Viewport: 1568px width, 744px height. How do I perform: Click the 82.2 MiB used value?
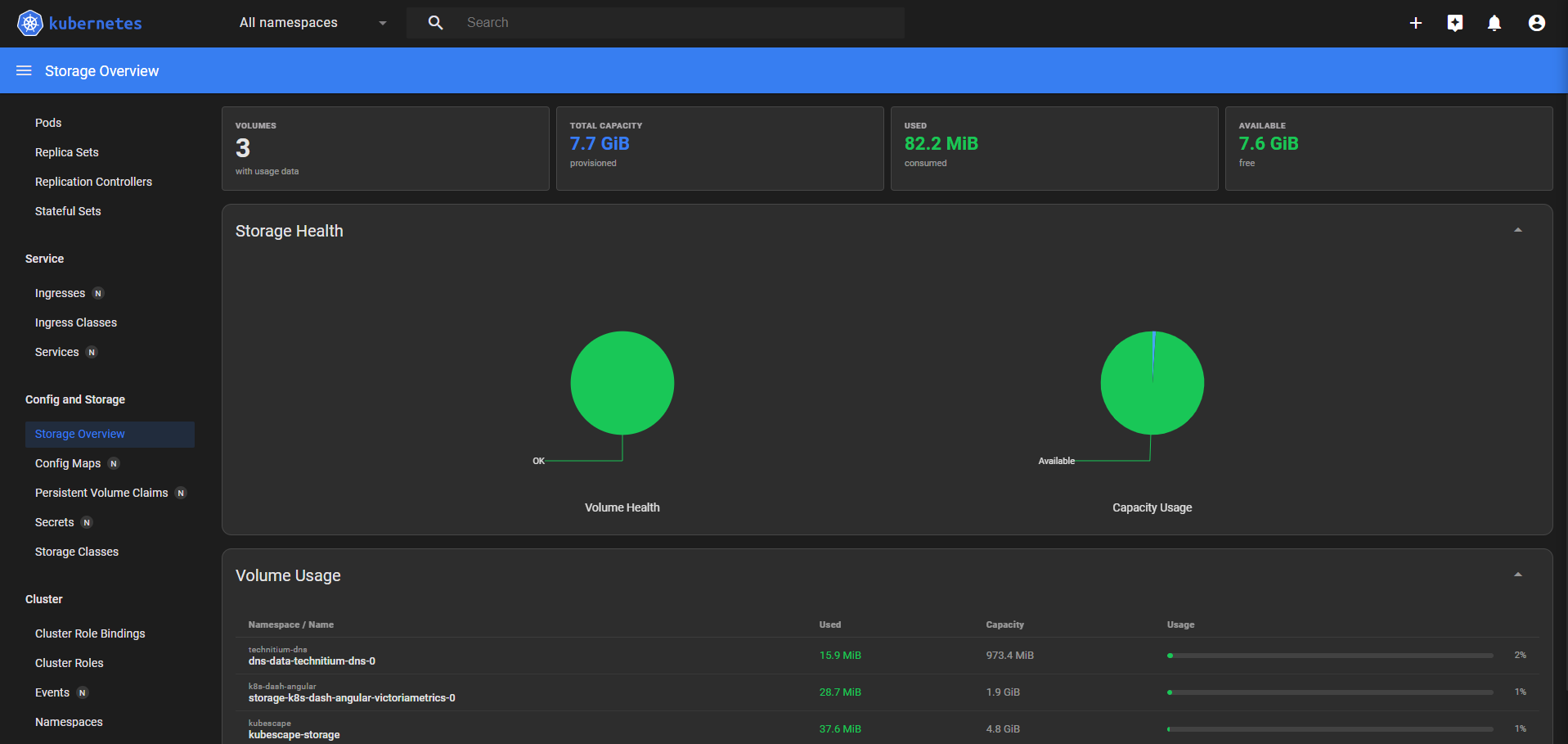click(x=941, y=144)
